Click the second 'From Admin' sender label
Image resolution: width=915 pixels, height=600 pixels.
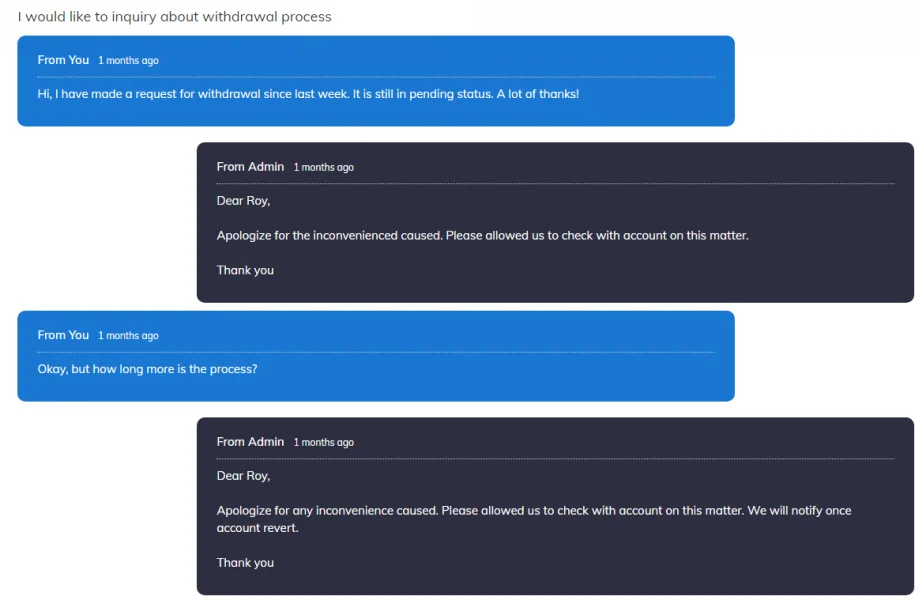[x=250, y=441]
